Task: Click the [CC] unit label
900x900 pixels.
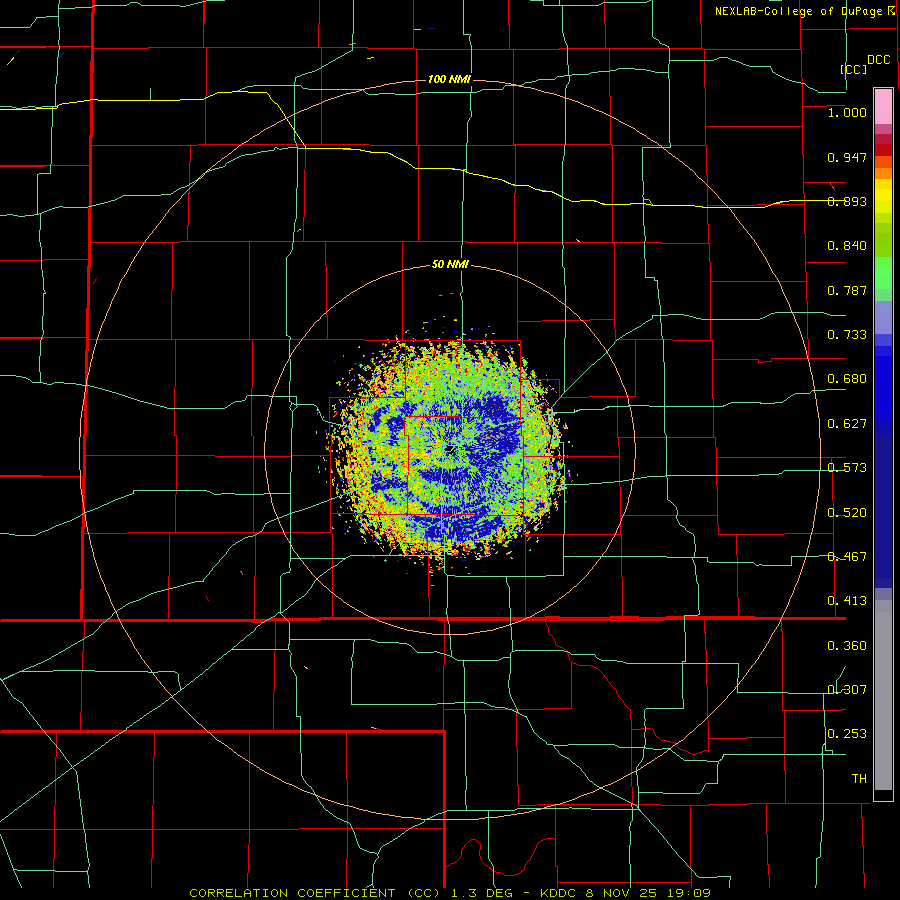Action: (x=853, y=69)
